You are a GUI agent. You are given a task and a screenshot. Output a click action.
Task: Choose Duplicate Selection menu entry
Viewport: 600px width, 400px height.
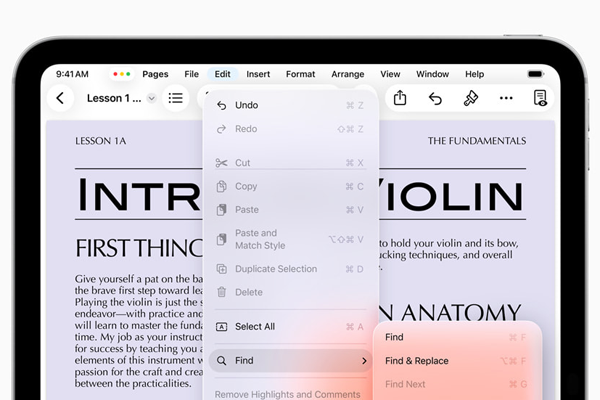pos(290,269)
